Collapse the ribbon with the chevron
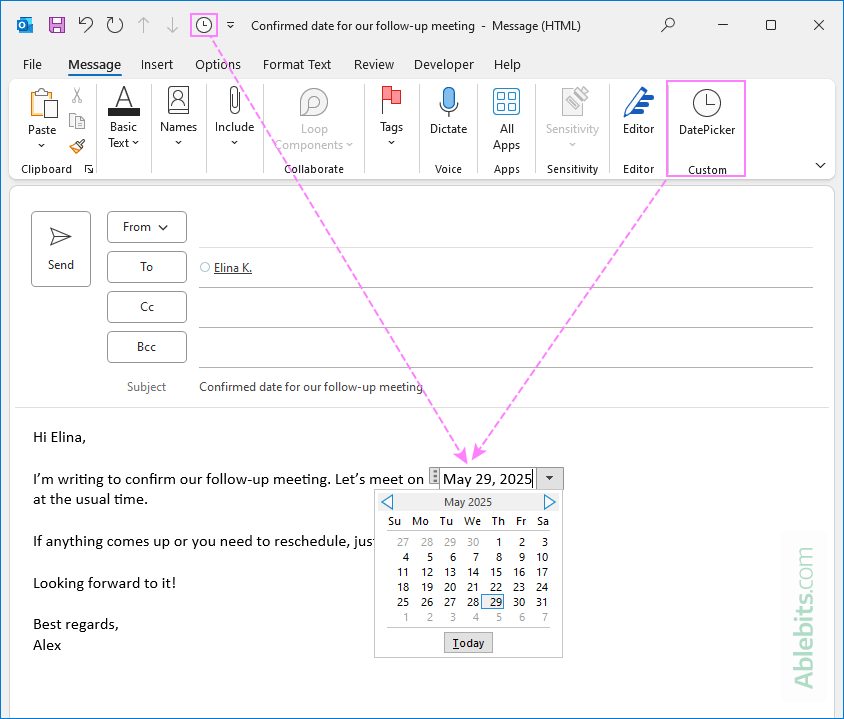This screenshot has height=719, width=844. pos(820,165)
